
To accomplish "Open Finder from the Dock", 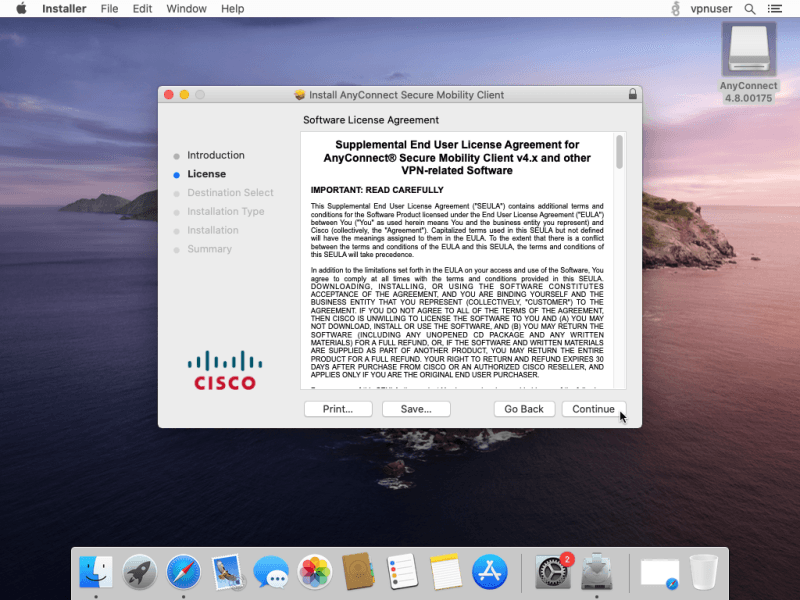I will point(96,573).
